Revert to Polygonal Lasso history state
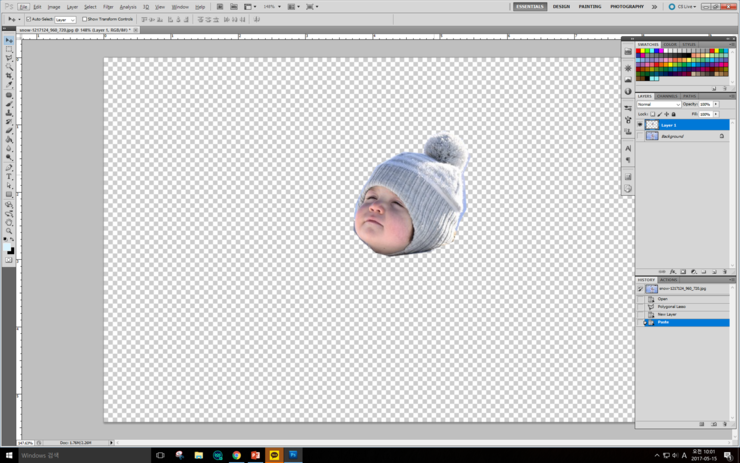 pyautogui.click(x=671, y=306)
